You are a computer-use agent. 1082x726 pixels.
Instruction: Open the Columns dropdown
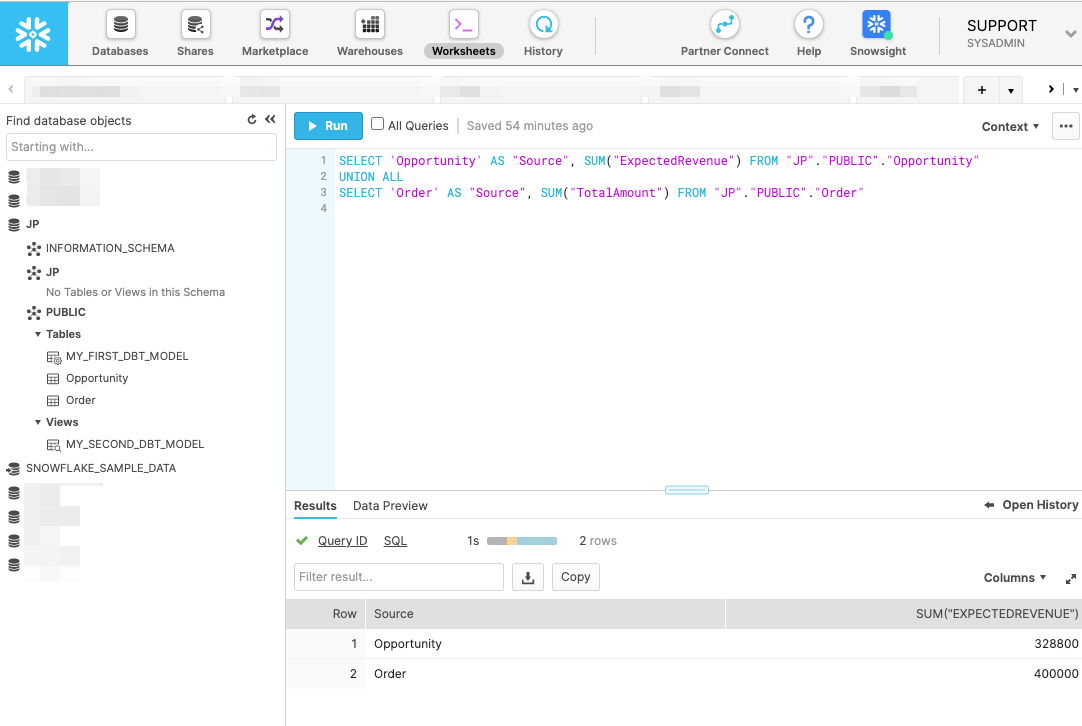click(x=1014, y=578)
